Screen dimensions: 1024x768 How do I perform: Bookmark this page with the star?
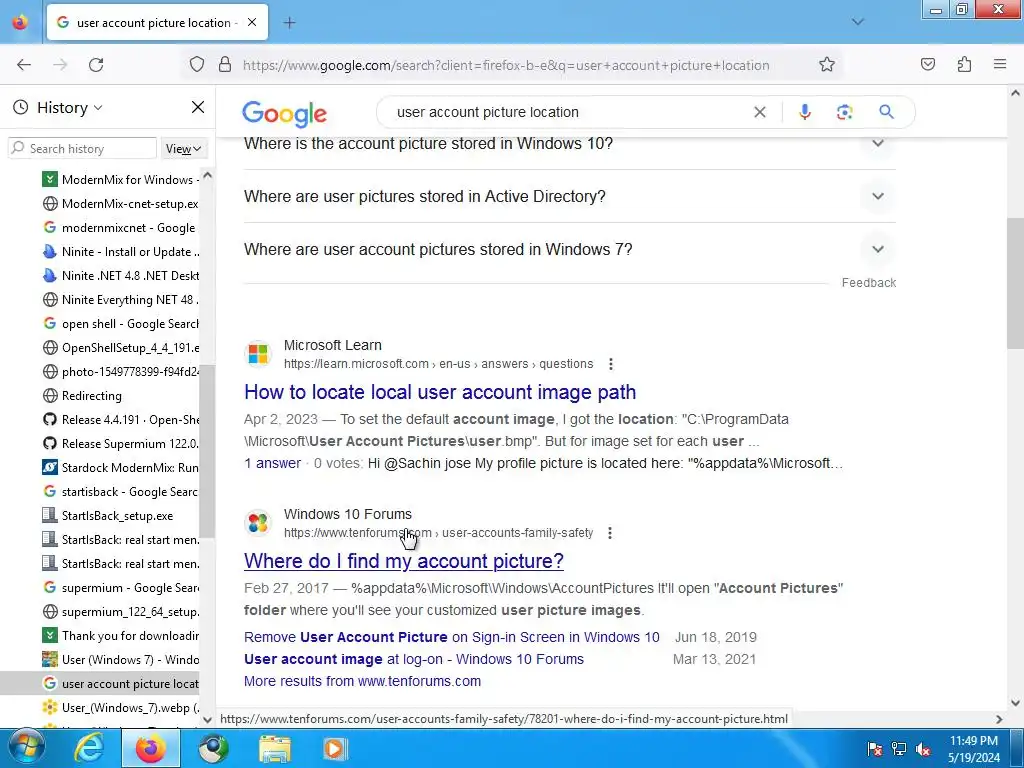pos(827,65)
